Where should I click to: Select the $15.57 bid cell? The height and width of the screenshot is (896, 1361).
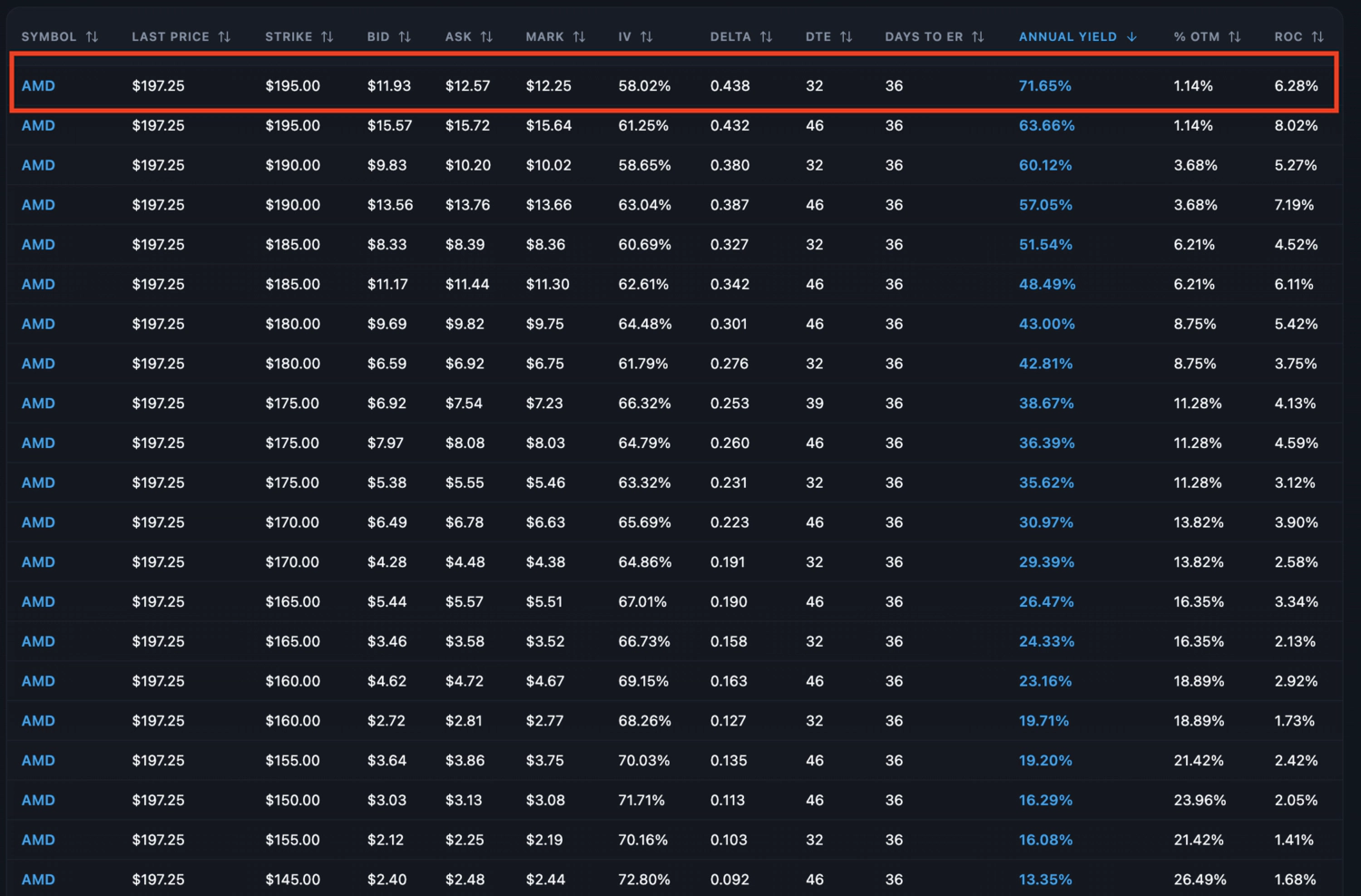tap(389, 125)
